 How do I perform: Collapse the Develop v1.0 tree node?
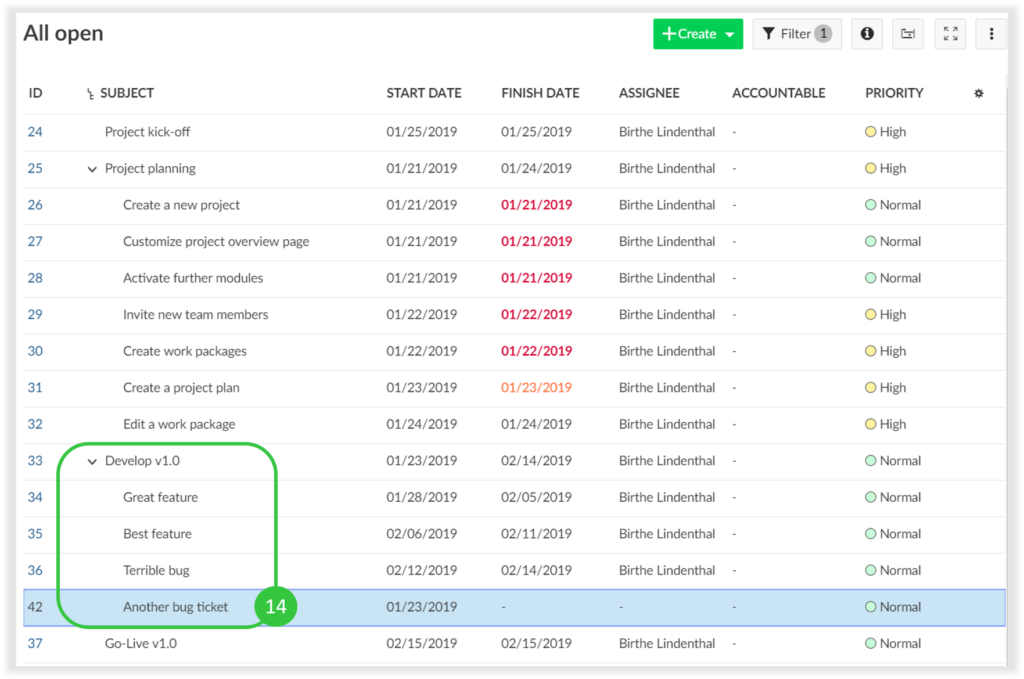(92, 460)
